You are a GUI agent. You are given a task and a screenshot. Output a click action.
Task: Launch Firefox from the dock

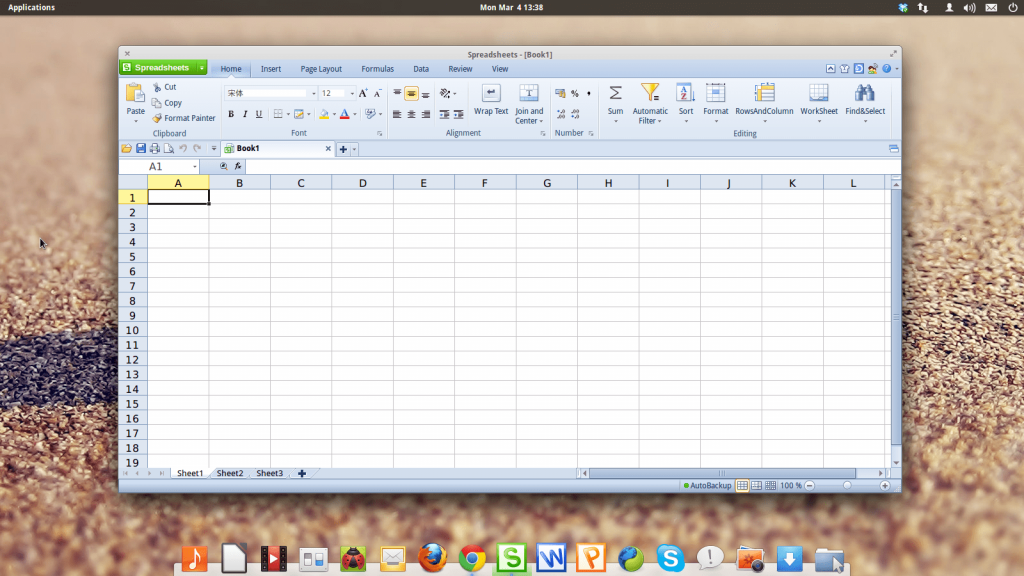click(x=432, y=558)
